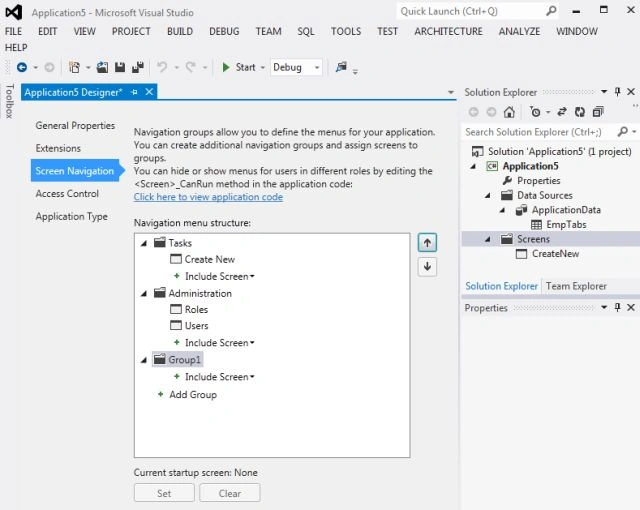Open the BUILD menu
The width and height of the screenshot is (640, 510).
pos(180,31)
